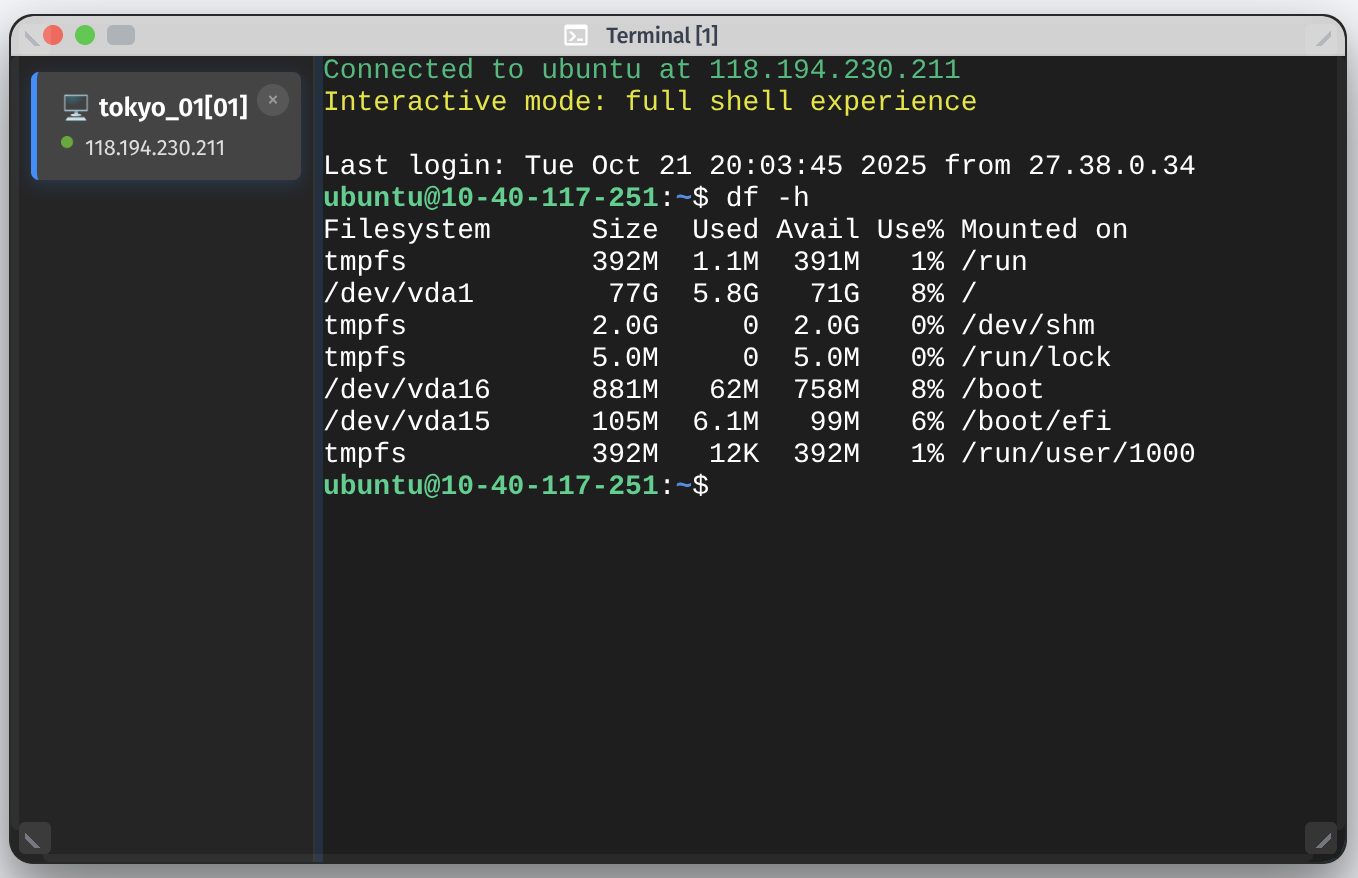Click the red close window button
Screen dimensions: 1358x878
click(x=53, y=35)
